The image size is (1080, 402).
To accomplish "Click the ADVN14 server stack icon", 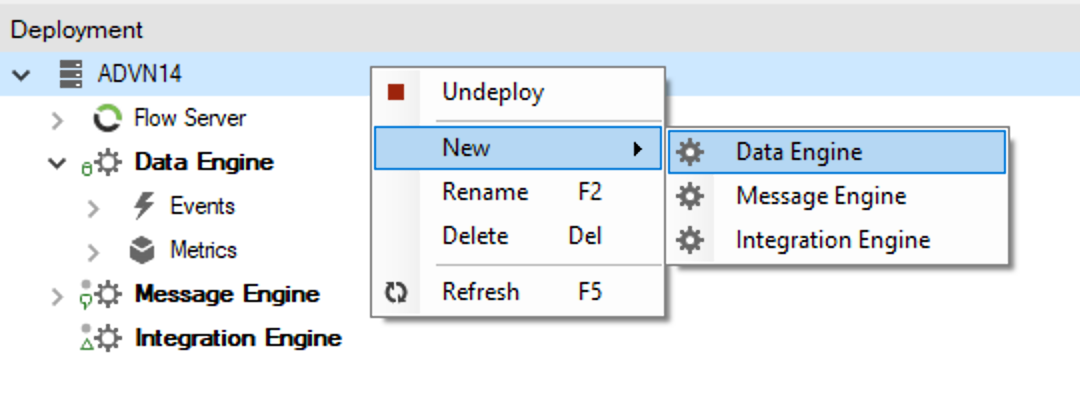I will 70,74.
